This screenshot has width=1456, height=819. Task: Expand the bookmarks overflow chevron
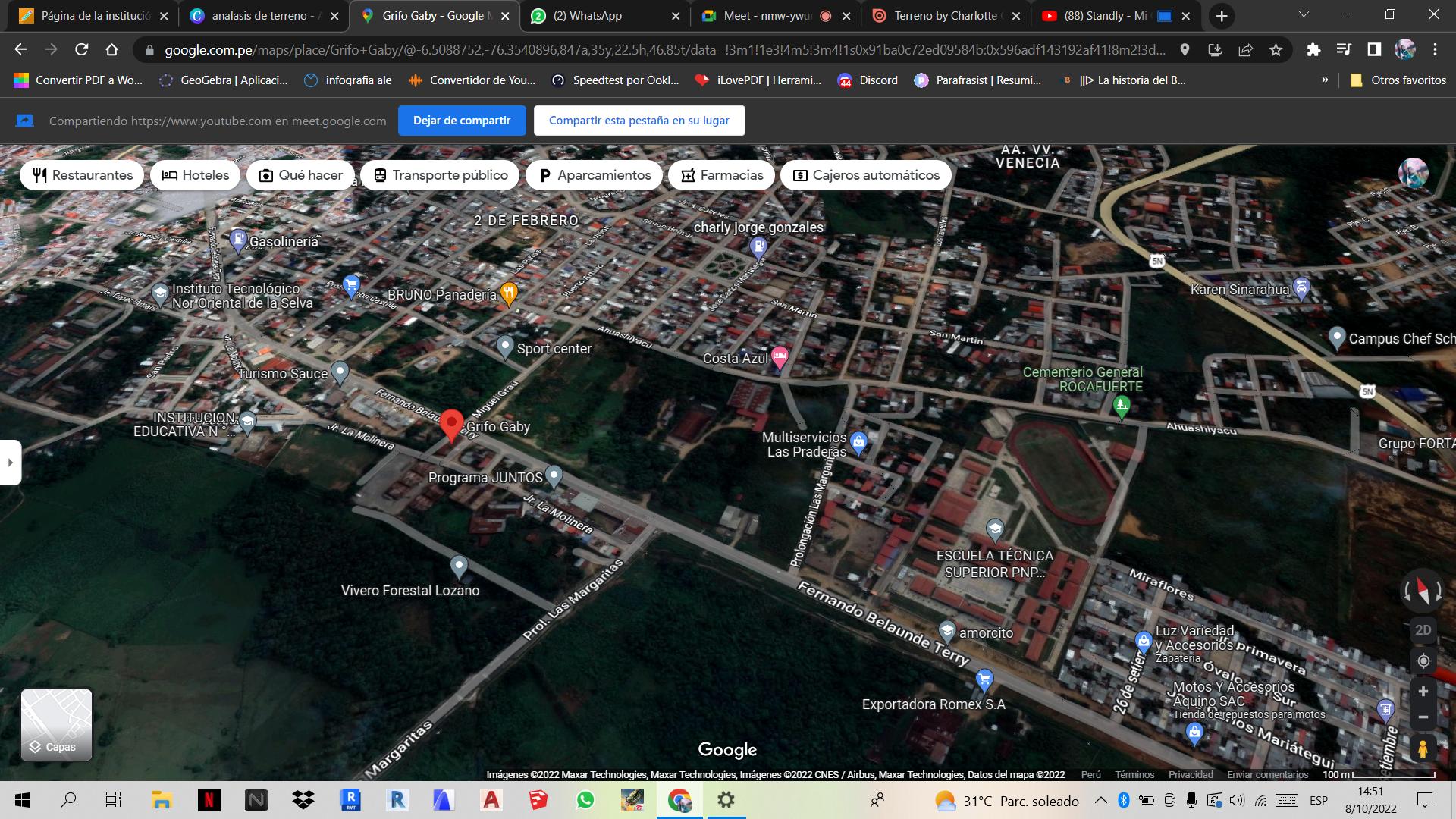tap(1324, 80)
